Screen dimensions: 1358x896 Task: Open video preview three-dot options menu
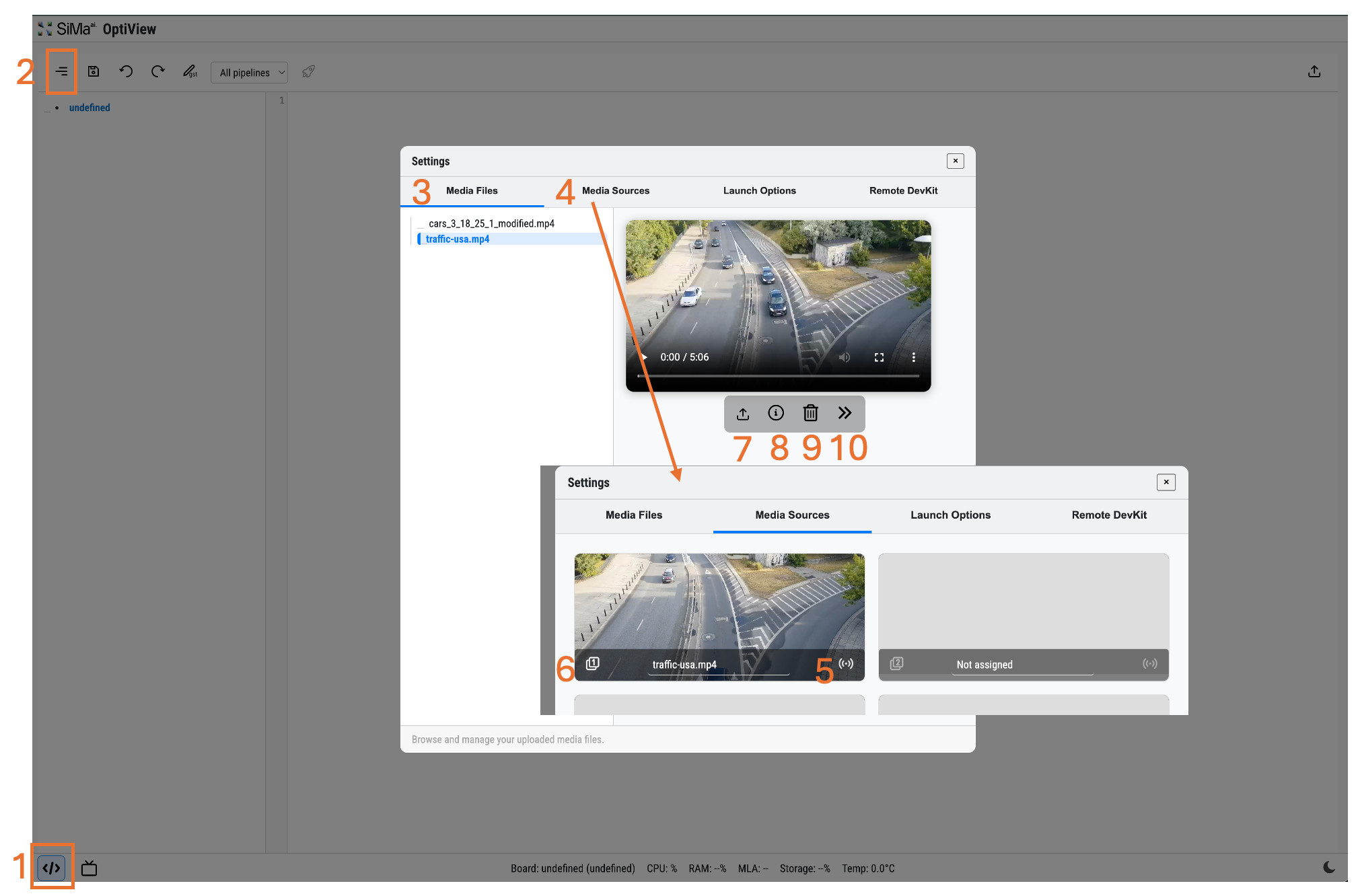click(x=913, y=357)
